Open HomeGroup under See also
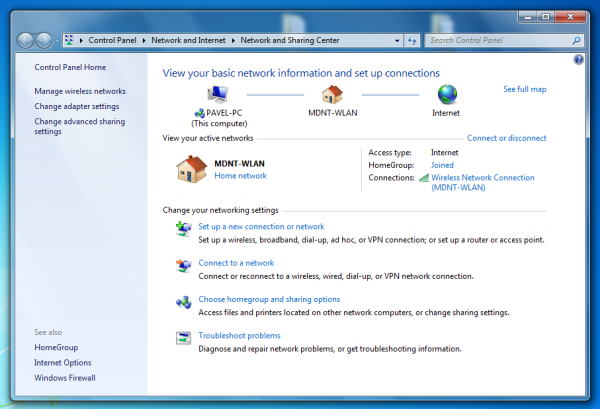The image size is (600, 409). coord(56,347)
